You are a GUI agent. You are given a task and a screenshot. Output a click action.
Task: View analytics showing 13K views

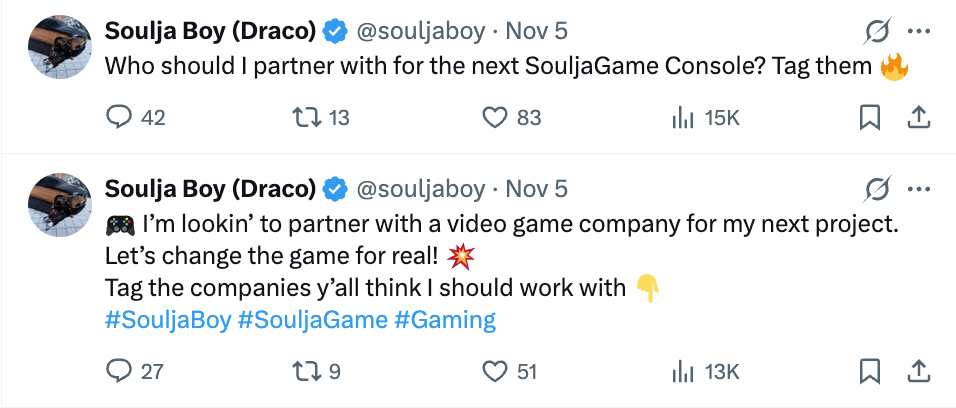[683, 372]
